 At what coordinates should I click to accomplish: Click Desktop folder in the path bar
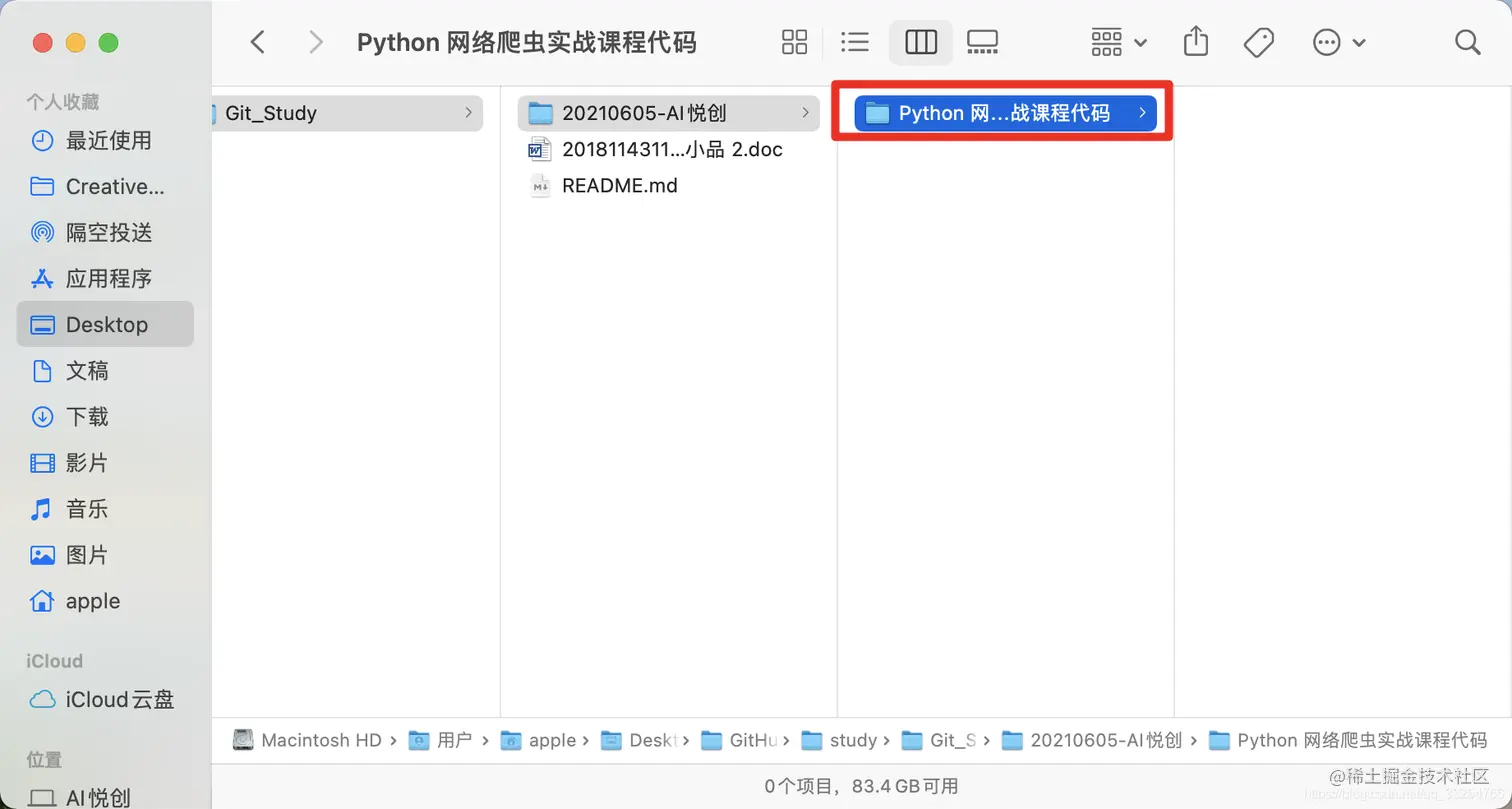640,740
